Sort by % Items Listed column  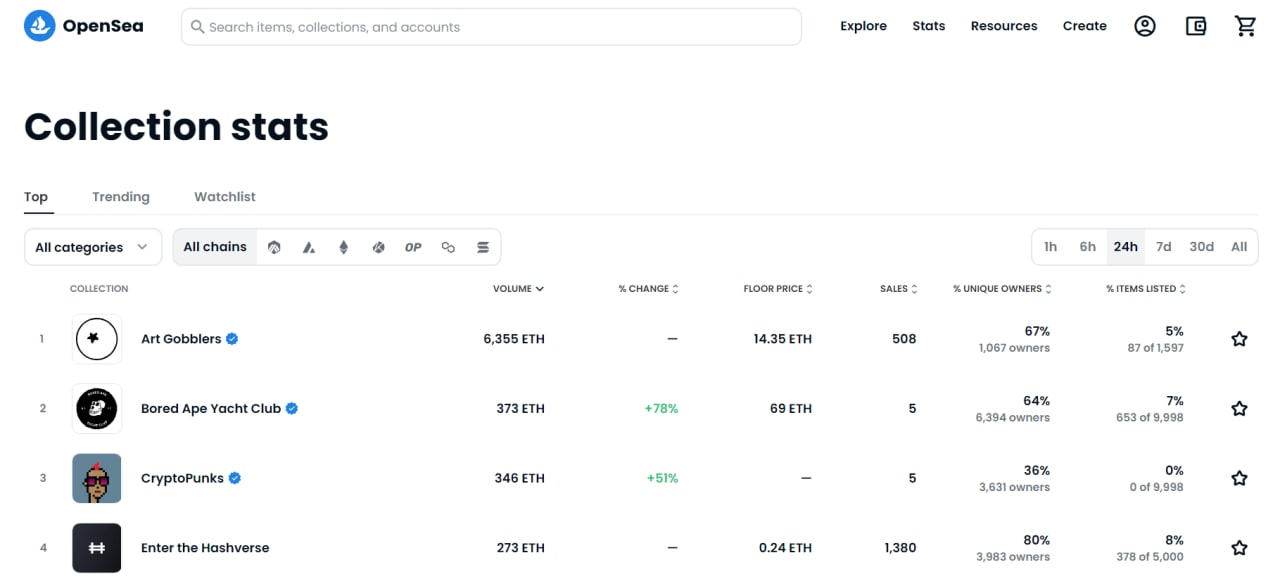click(x=1145, y=289)
